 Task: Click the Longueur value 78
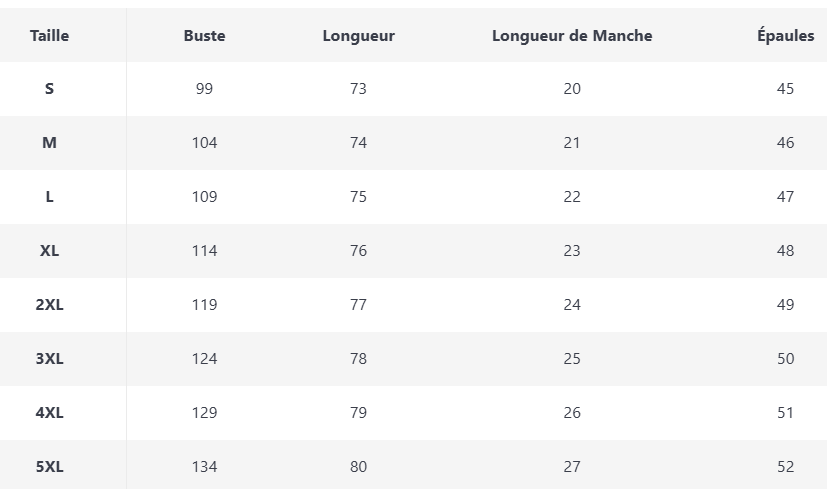click(x=358, y=359)
